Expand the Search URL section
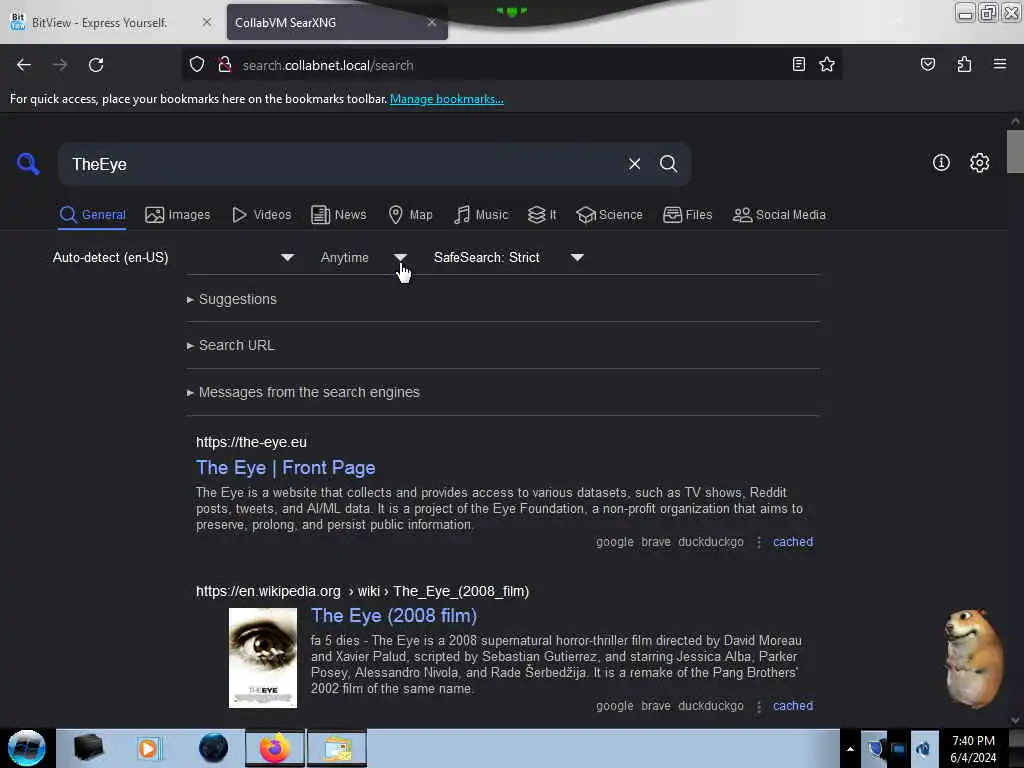1024x768 pixels. point(231,345)
